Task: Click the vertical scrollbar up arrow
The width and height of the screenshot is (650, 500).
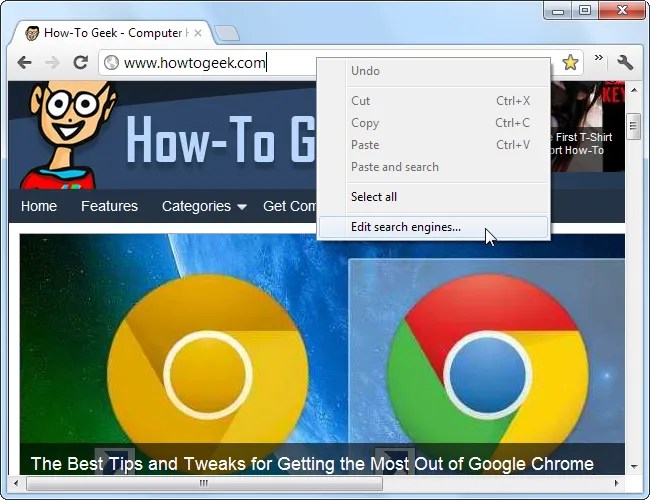Action: [x=634, y=90]
